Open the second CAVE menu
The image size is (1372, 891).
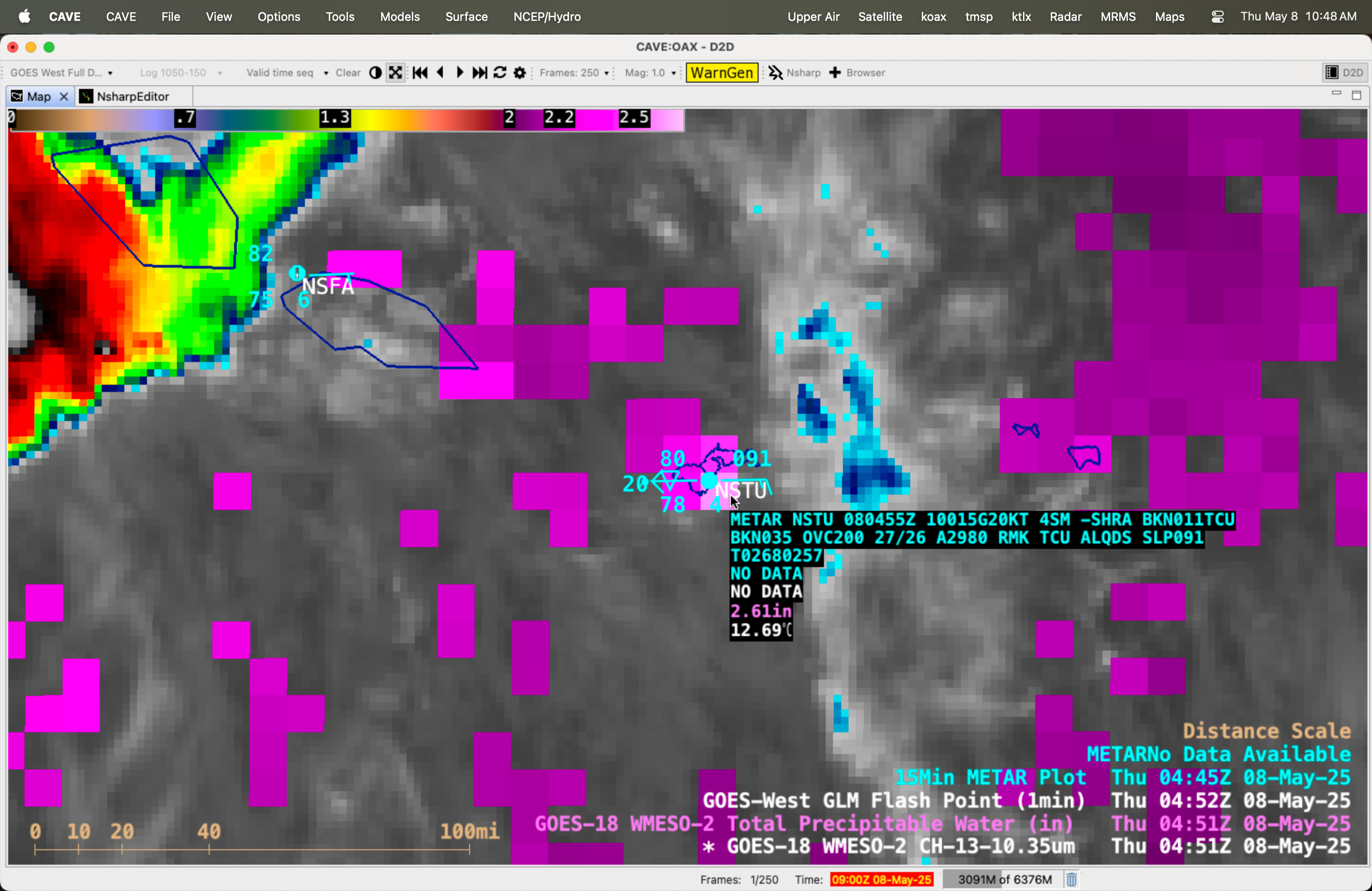pyautogui.click(x=121, y=17)
